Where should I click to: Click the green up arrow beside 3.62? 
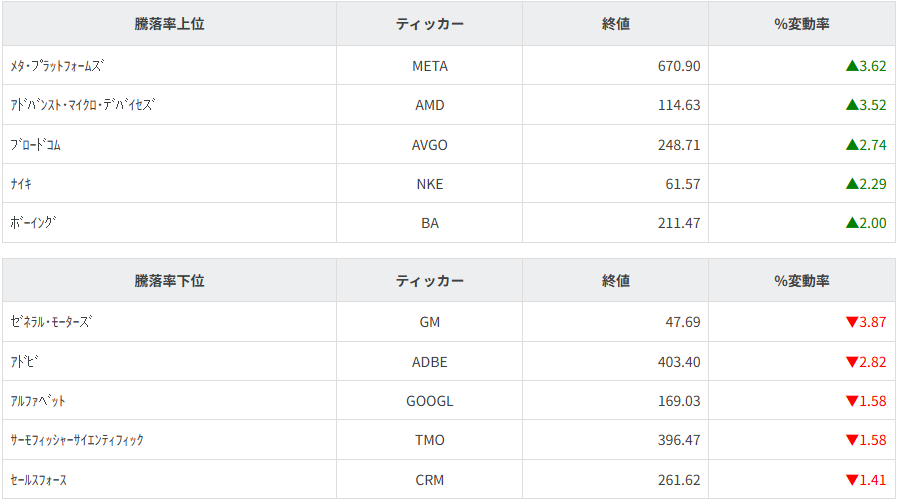(852, 66)
